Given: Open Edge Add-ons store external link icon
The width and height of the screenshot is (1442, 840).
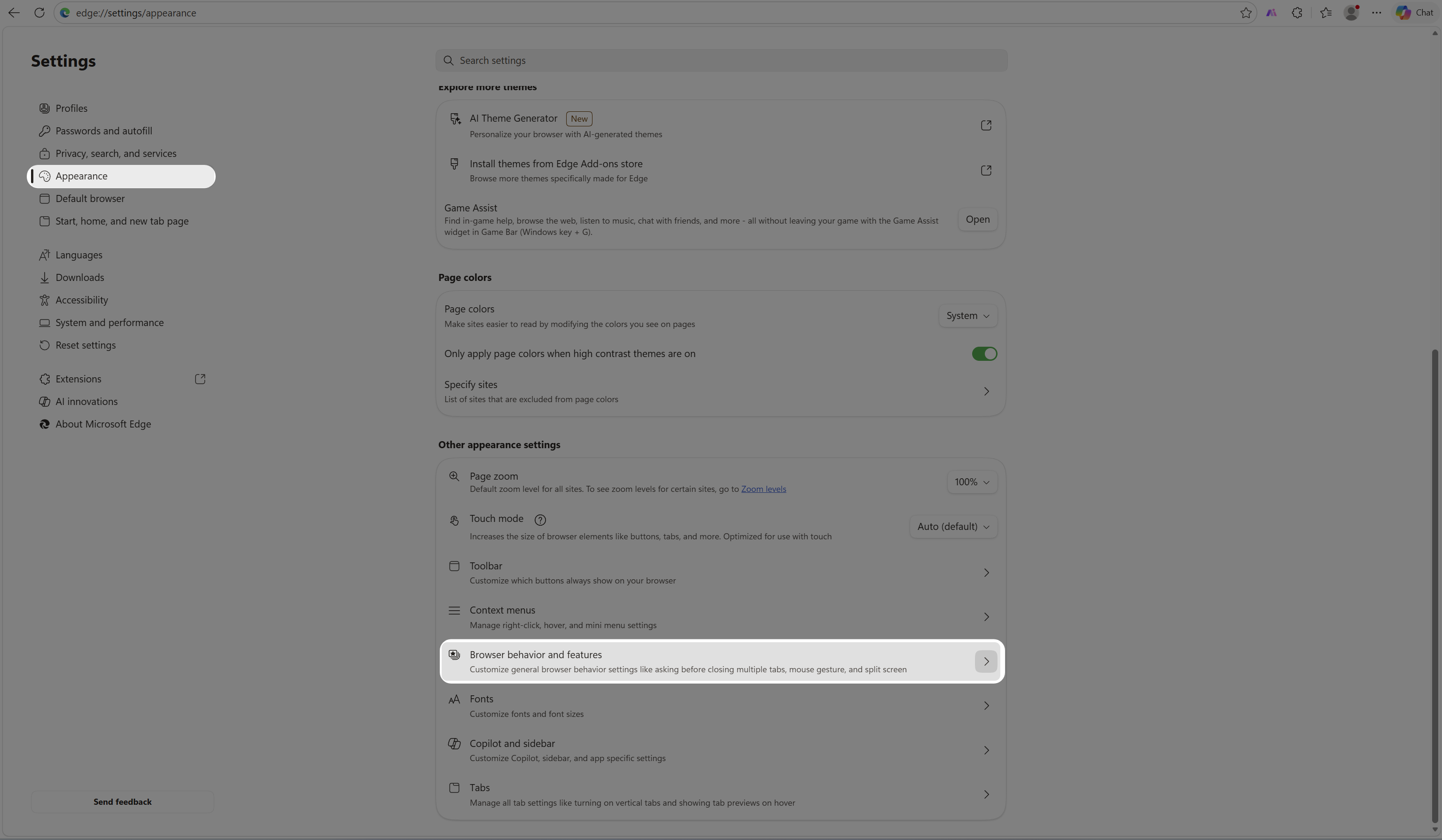Looking at the screenshot, I should pyautogui.click(x=985, y=171).
